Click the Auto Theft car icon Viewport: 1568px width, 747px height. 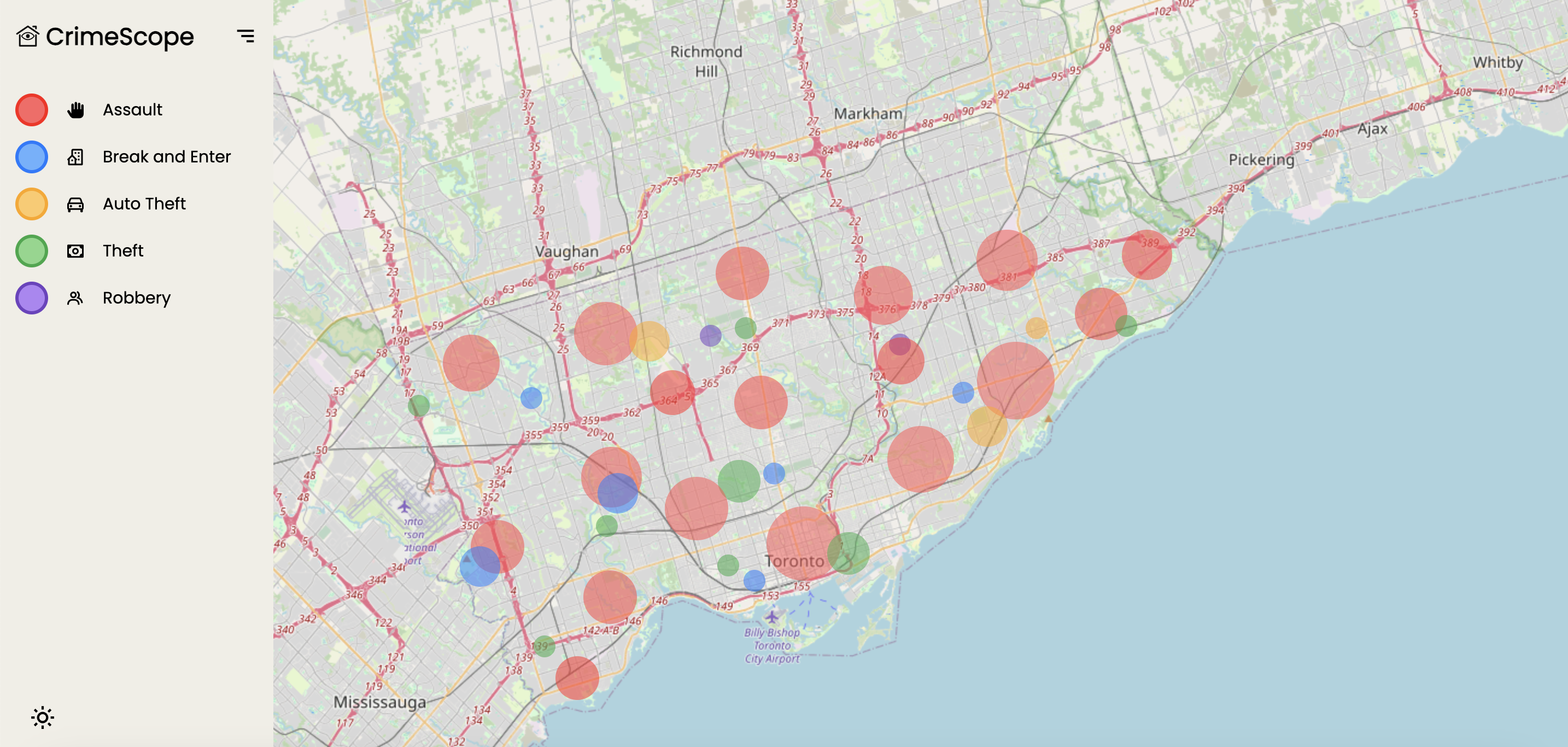[75, 204]
